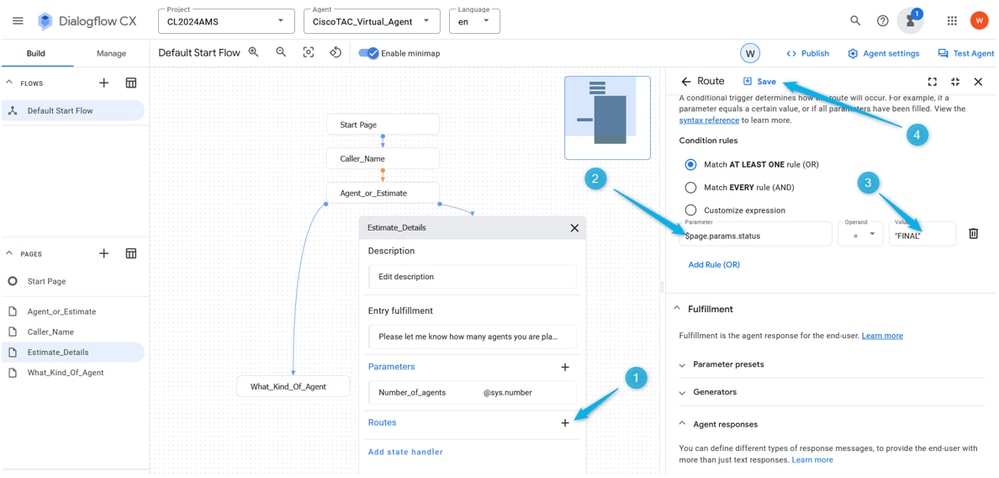Collapse the FLOWS section
Screen dimensions: 999x478
(10, 83)
